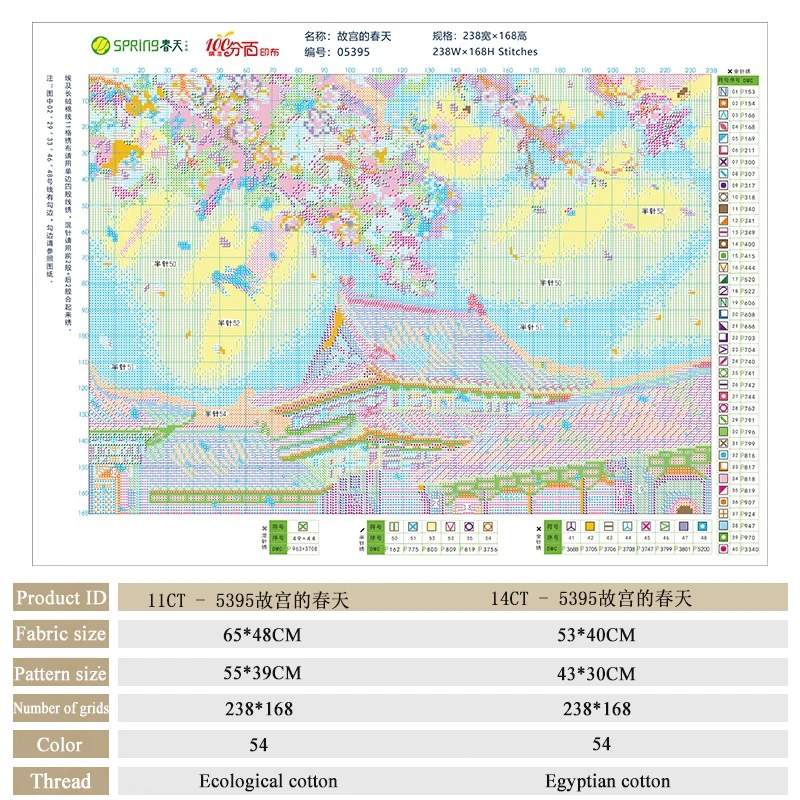
Task: Click the 'P5200' code in the bottom legend
Action: [703, 549]
